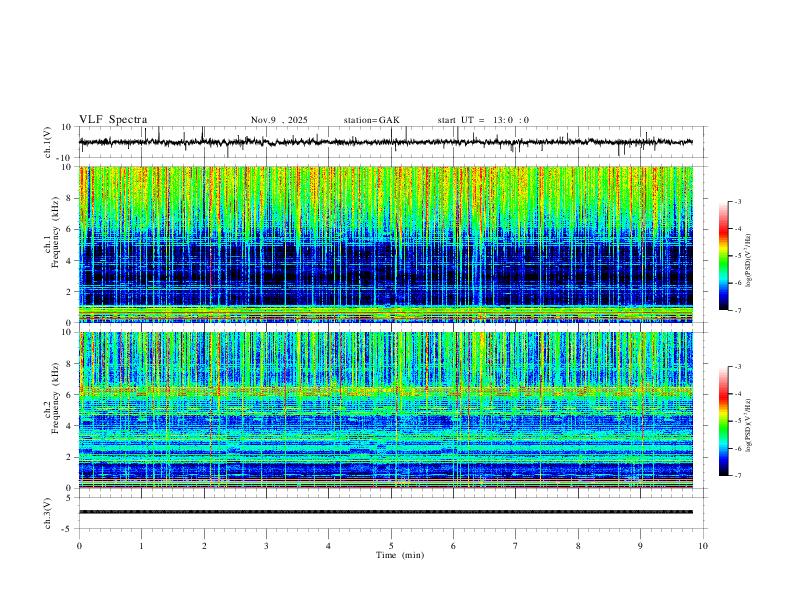Click the "station=GAK" label
The height and width of the screenshot is (612, 792).
pyautogui.click(x=371, y=120)
